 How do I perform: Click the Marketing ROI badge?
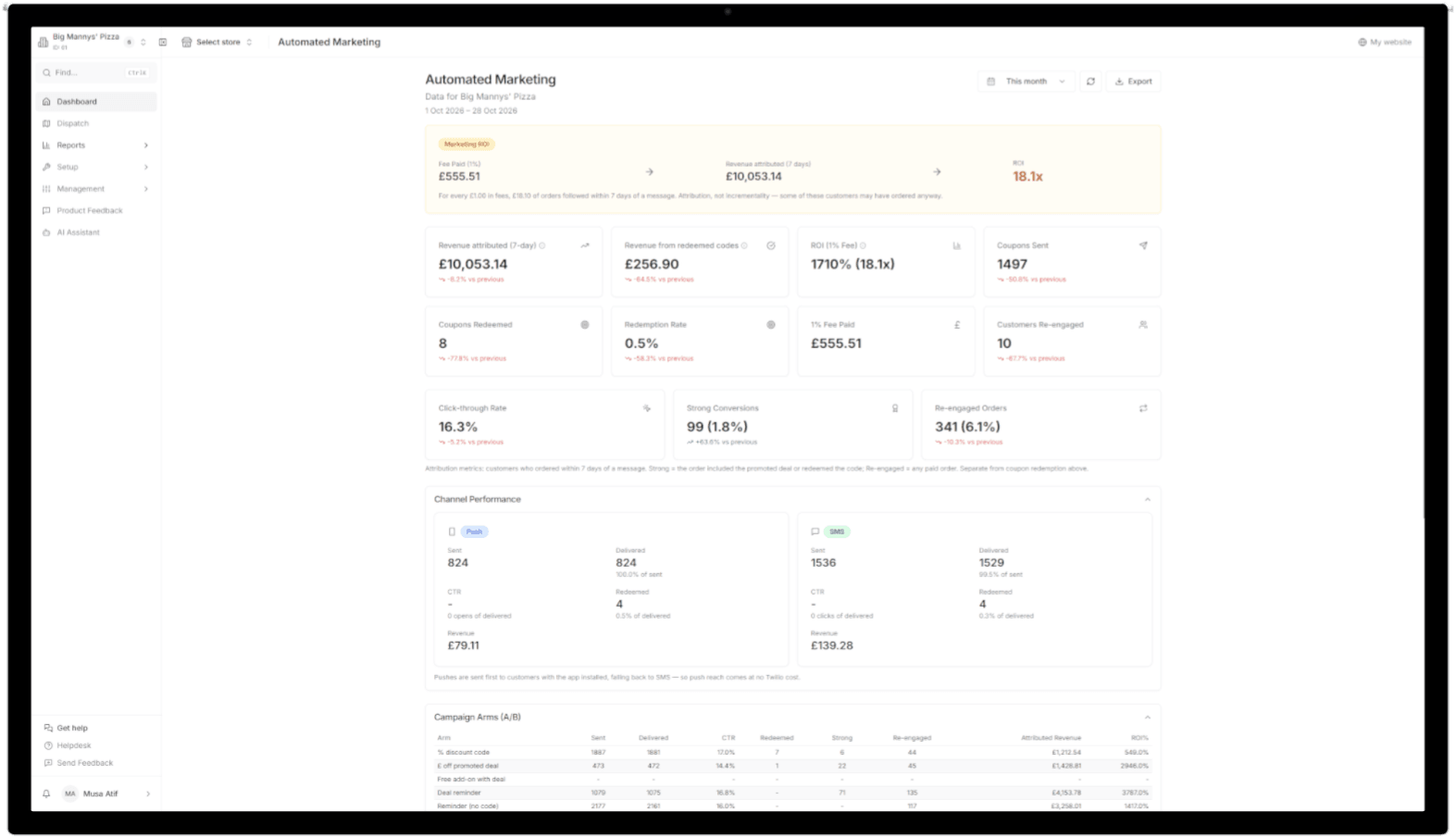pos(467,144)
